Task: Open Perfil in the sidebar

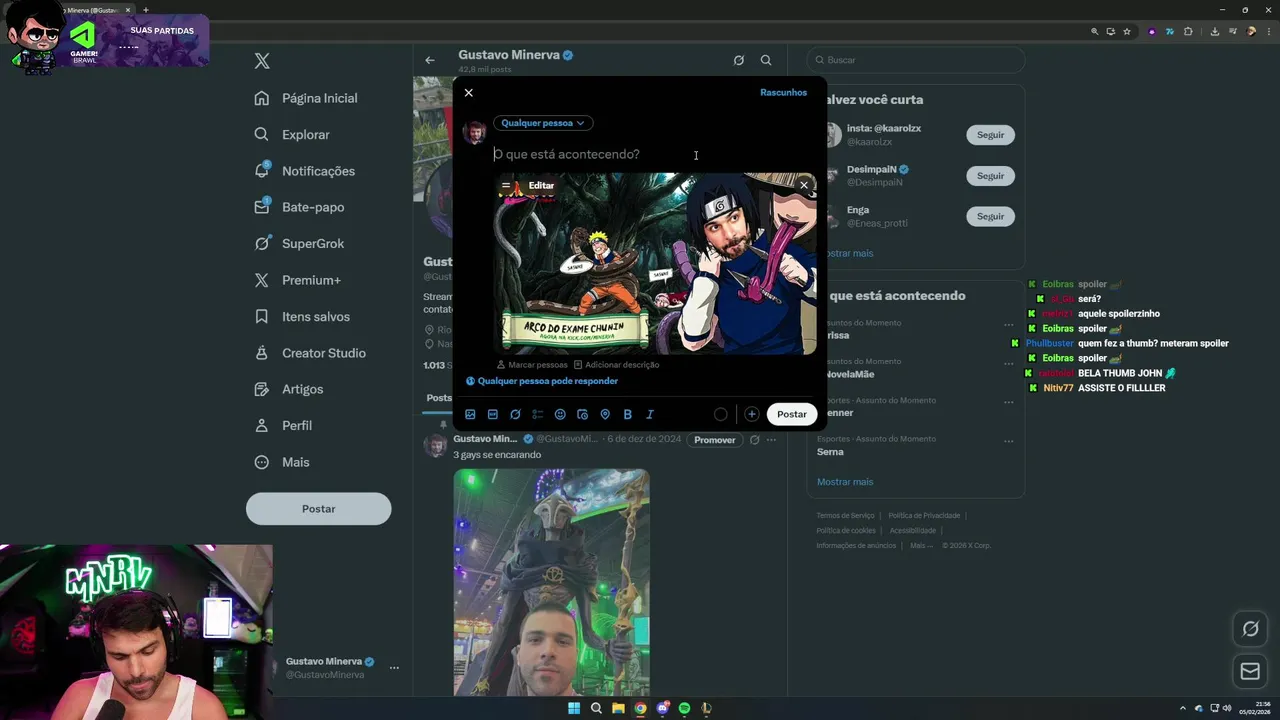Action: pos(283,425)
